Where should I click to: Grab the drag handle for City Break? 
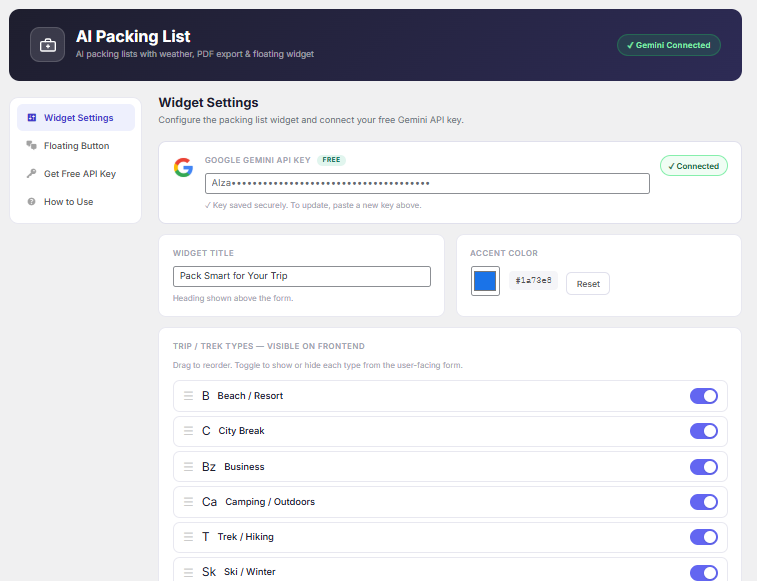coord(188,431)
